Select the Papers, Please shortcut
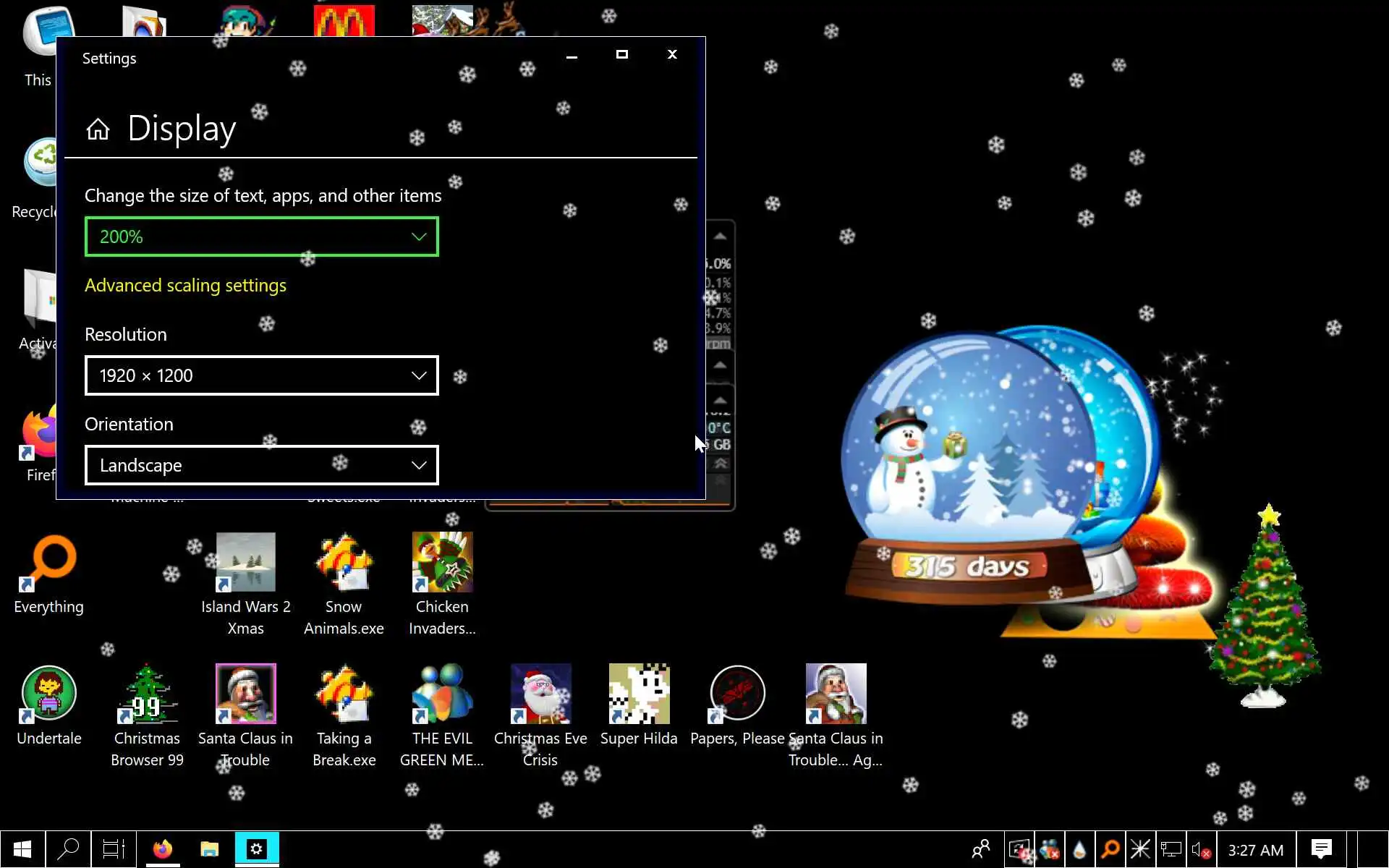1389x868 pixels. coord(737,694)
